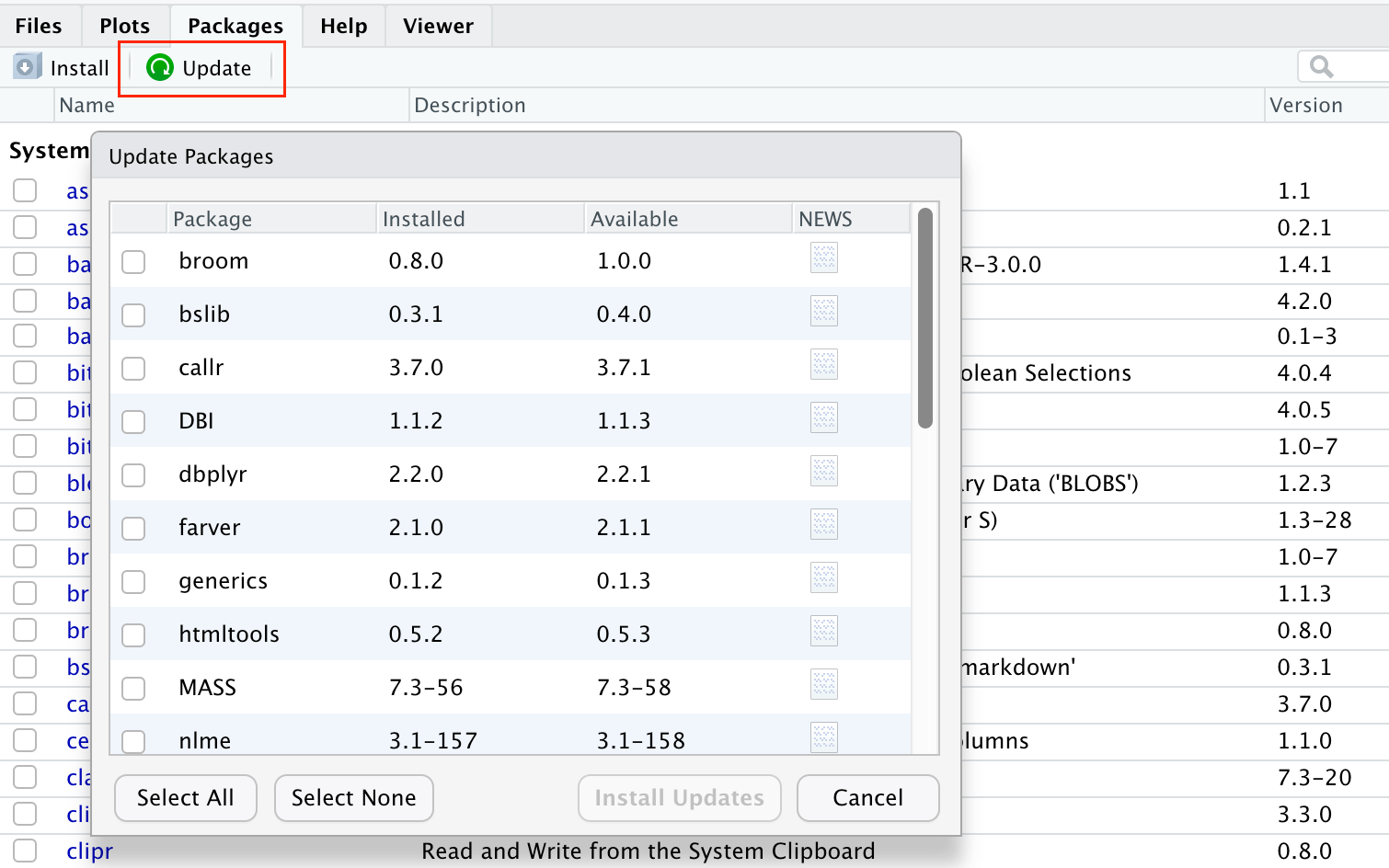Open NEWS icon for nlme package

click(824, 737)
